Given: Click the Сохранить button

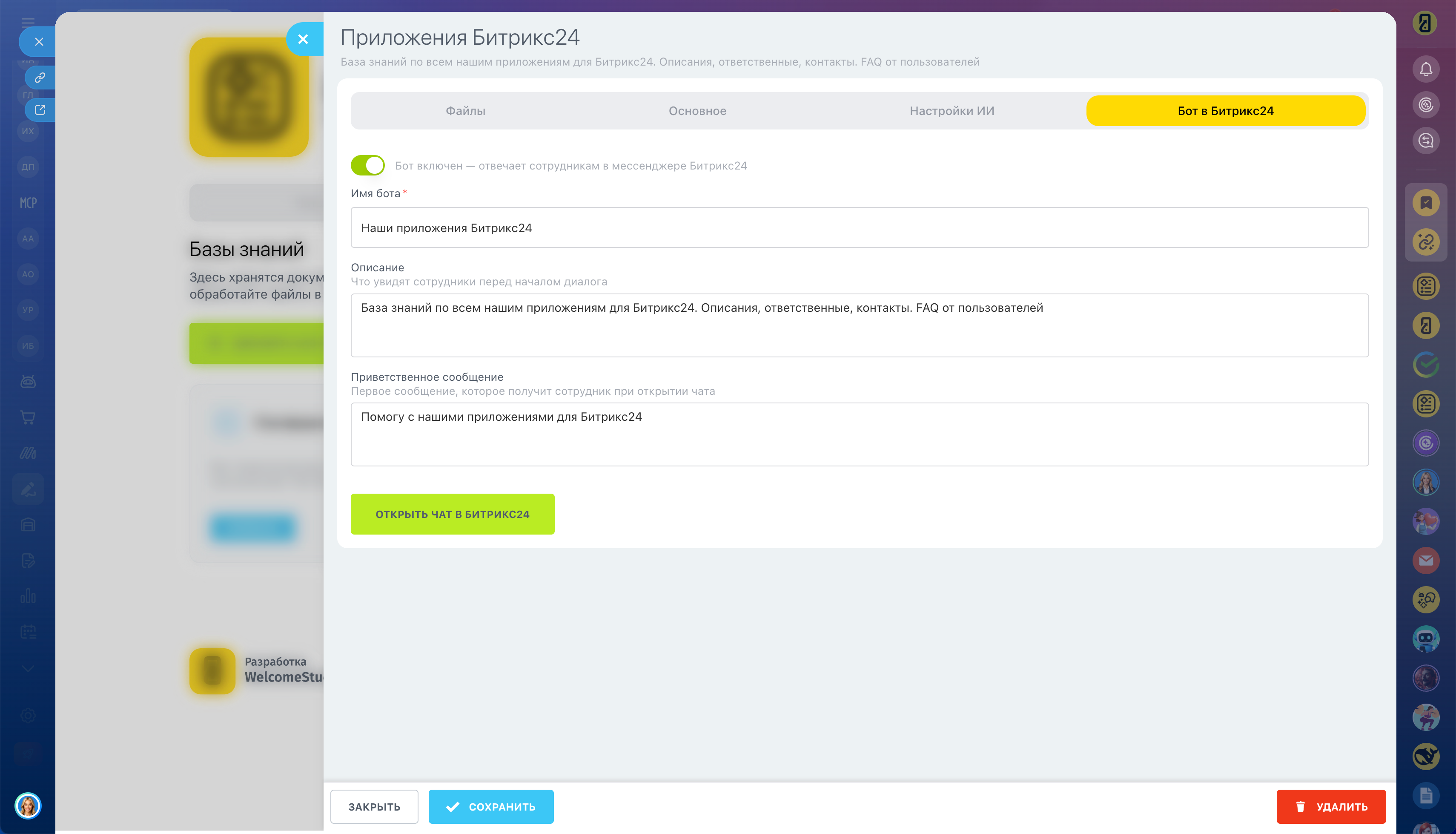Looking at the screenshot, I should click(x=490, y=806).
